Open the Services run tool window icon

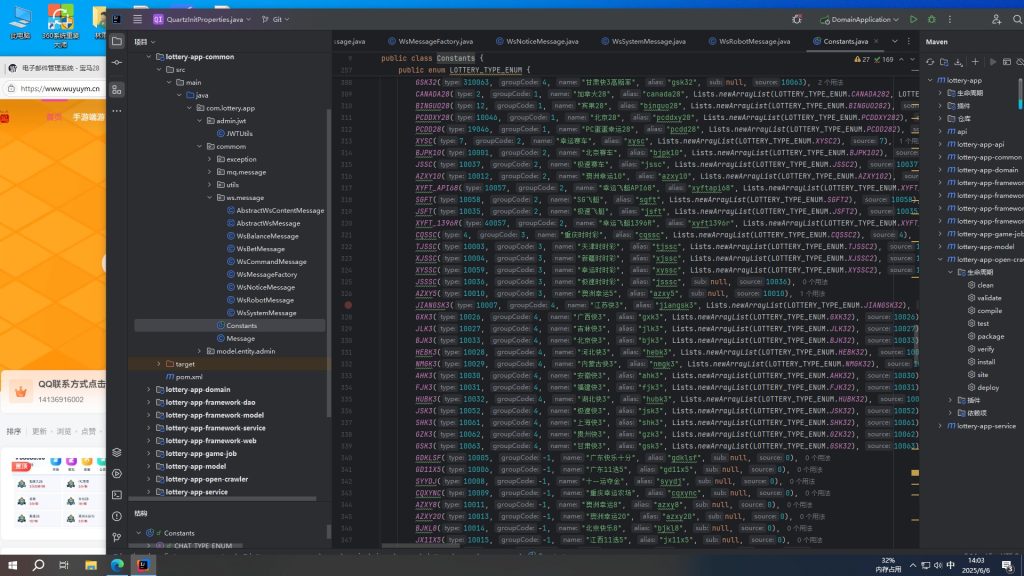tap(117, 473)
